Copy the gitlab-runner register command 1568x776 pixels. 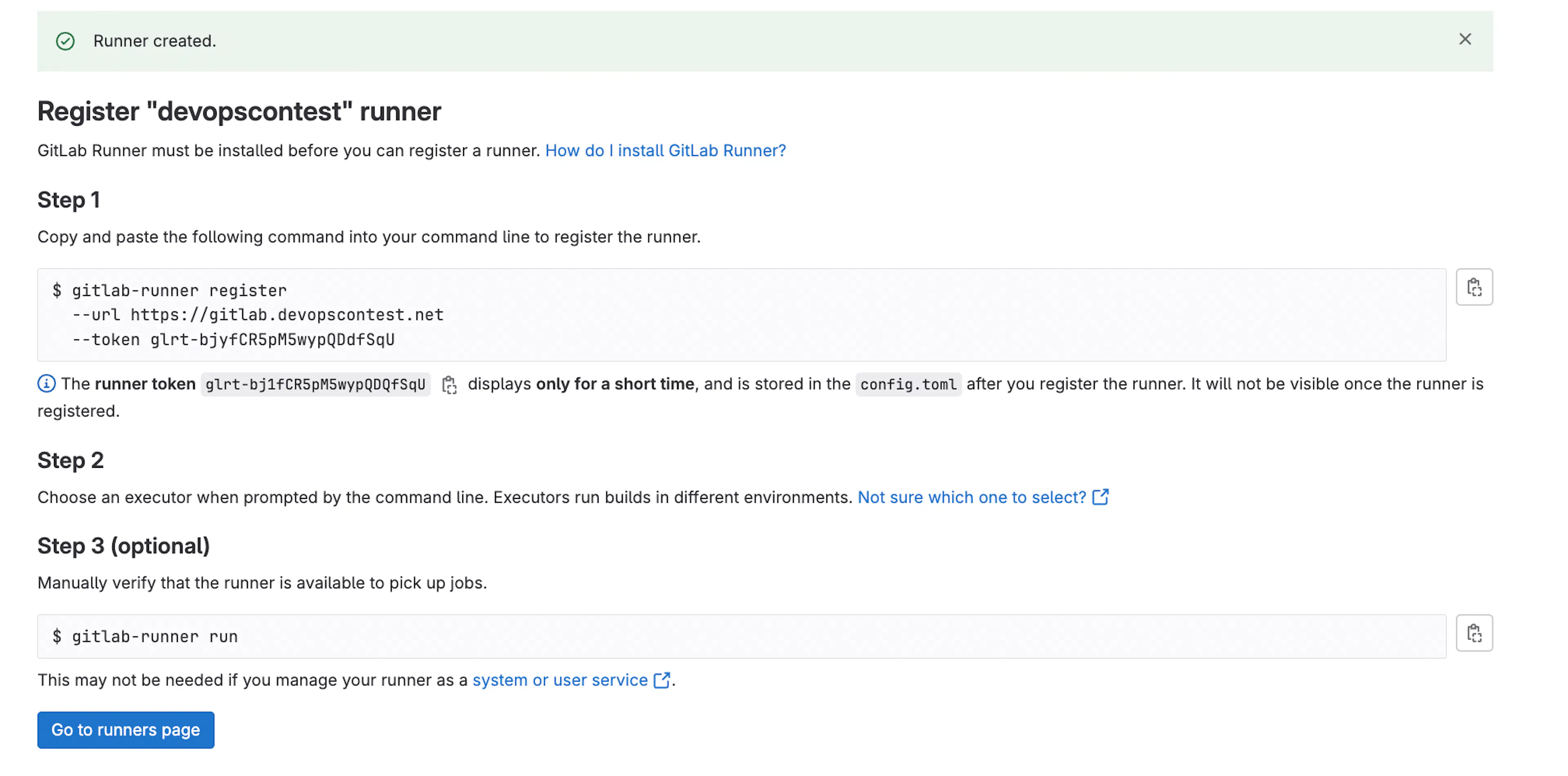click(x=1474, y=287)
